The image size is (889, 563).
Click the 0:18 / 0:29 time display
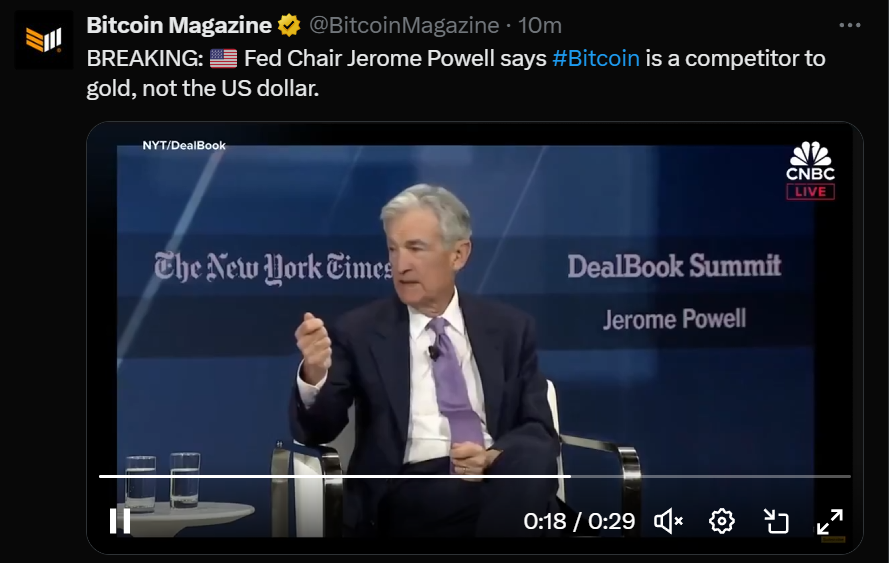tap(579, 521)
